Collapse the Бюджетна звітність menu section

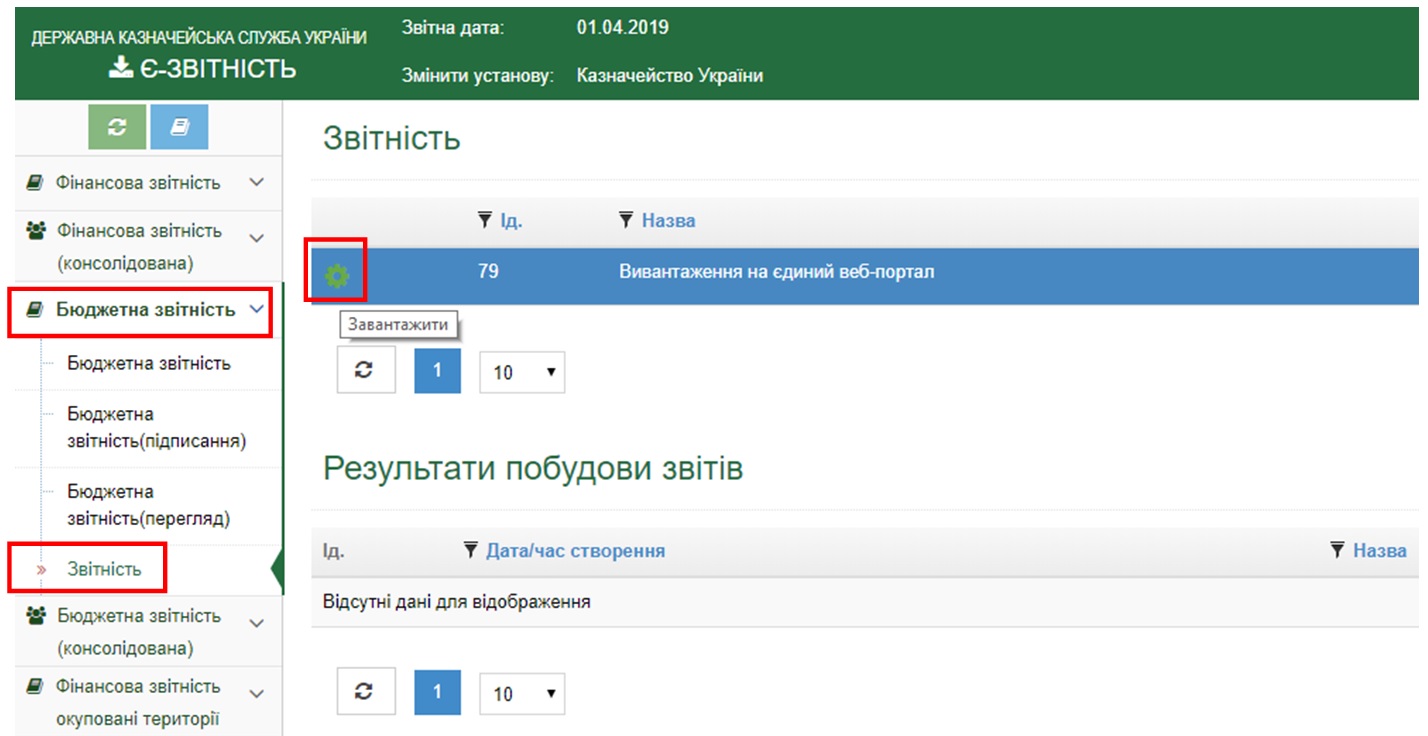point(257,309)
